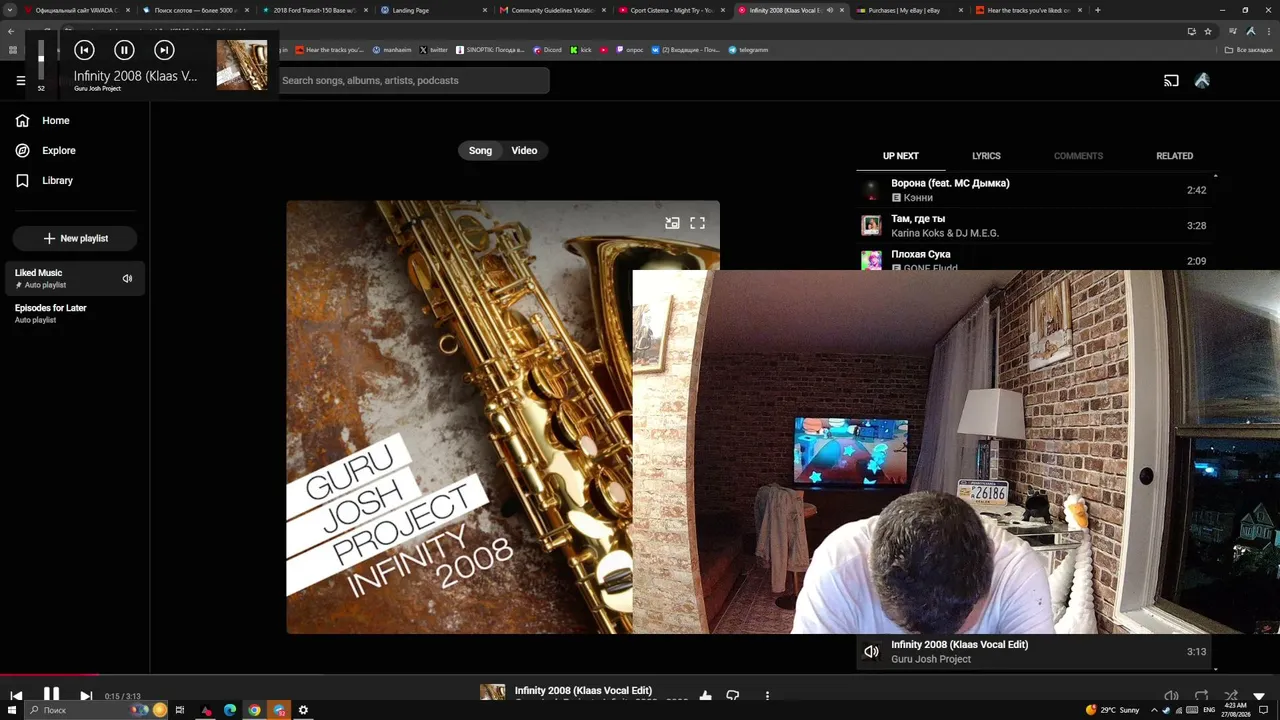Viewport: 1280px width, 720px height.
Task: Select the RELATED tab
Action: pos(1174,156)
